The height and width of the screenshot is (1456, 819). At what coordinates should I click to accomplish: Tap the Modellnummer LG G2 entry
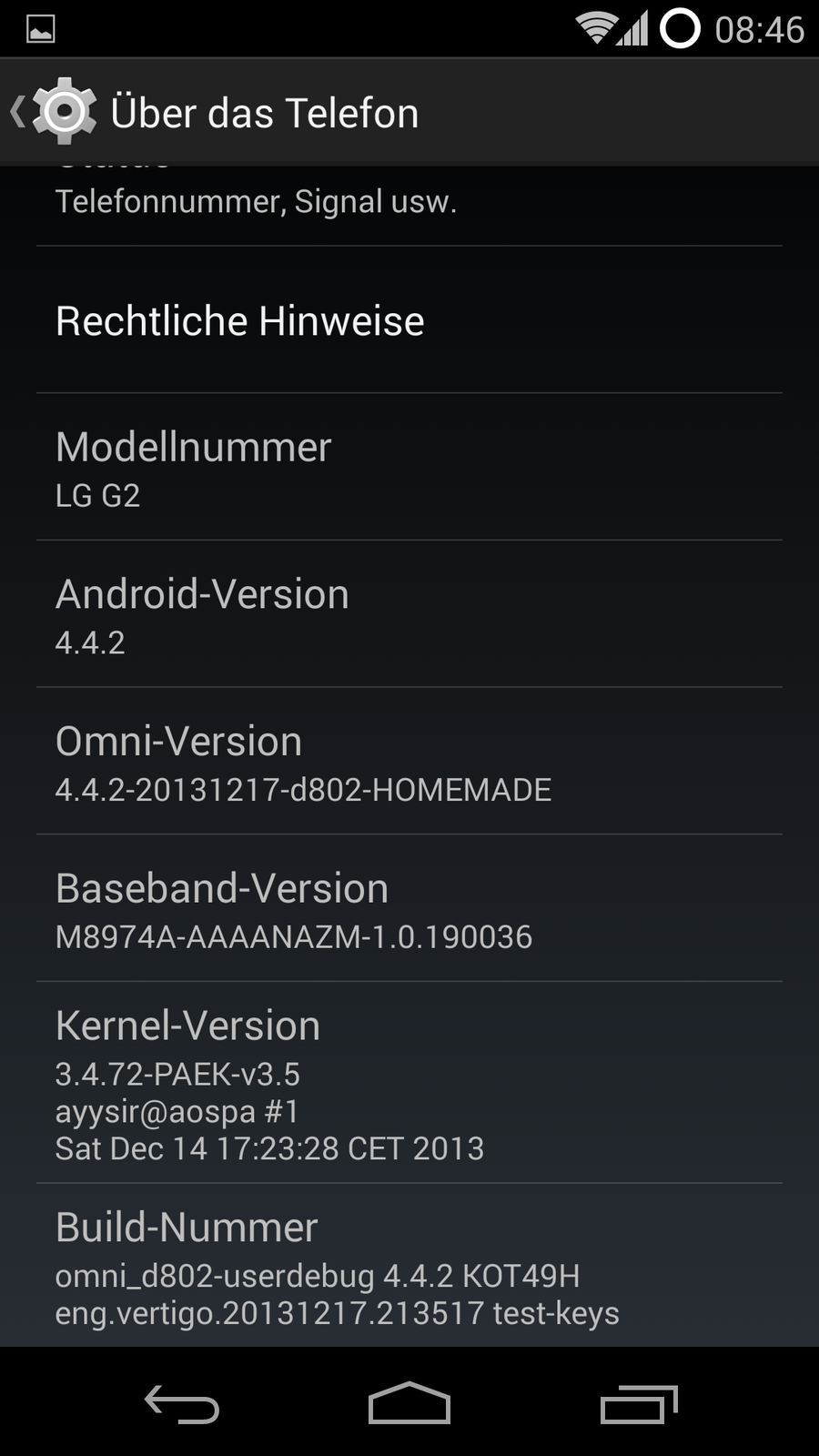409,468
